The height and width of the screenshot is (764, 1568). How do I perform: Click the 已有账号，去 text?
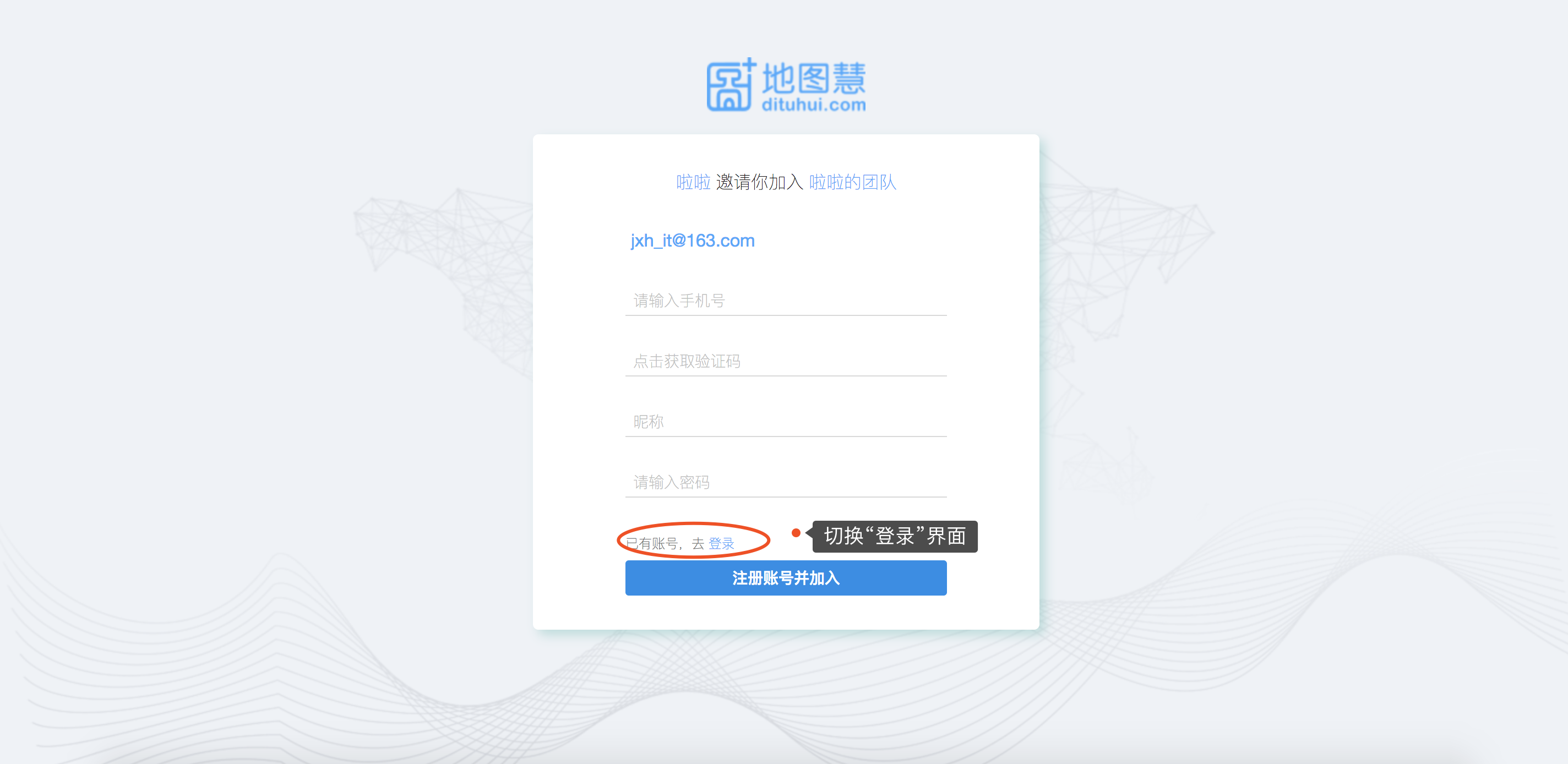pos(665,543)
